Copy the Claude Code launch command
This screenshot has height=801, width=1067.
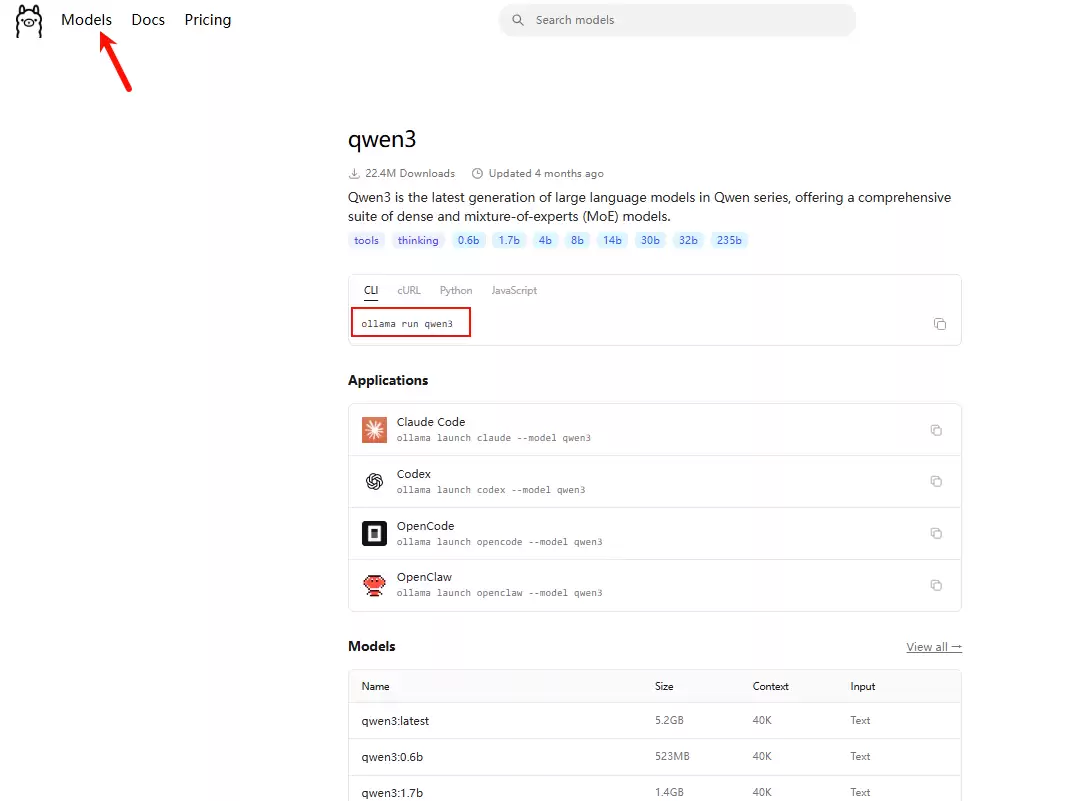click(936, 430)
